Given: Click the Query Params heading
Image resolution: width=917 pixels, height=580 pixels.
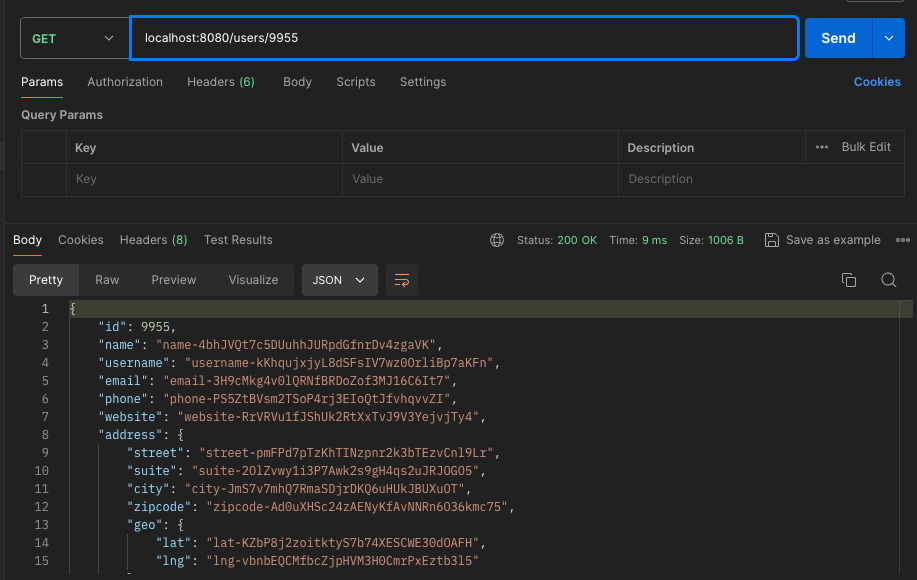Looking at the screenshot, I should tap(62, 115).
